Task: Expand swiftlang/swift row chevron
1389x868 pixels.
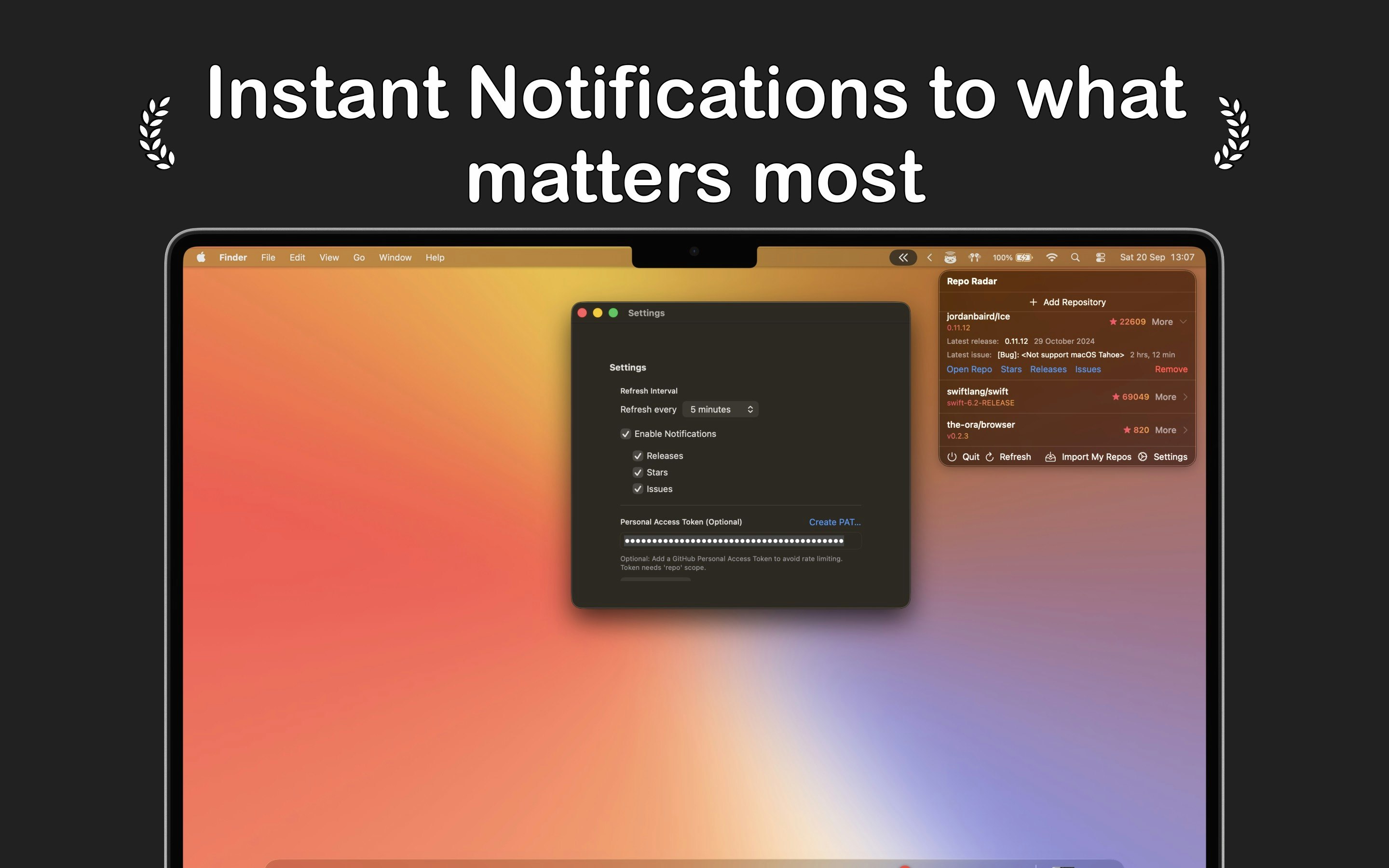Action: [x=1185, y=397]
